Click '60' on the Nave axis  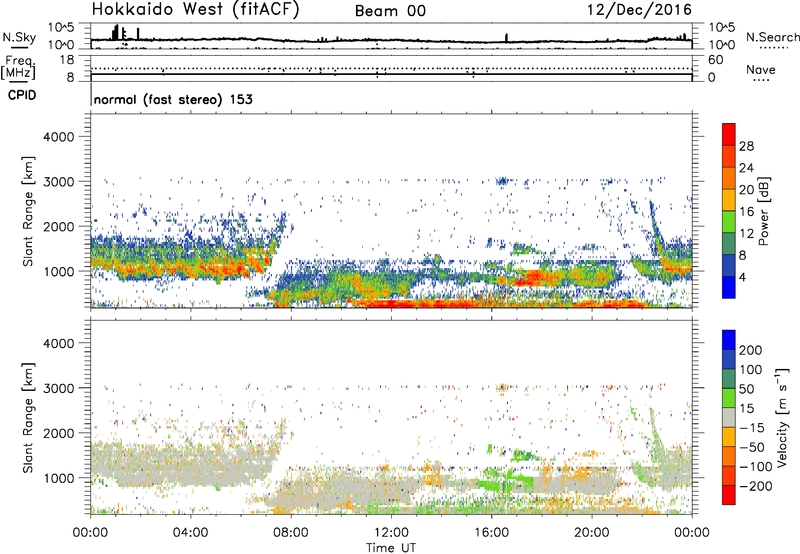pyautogui.click(x=716, y=60)
